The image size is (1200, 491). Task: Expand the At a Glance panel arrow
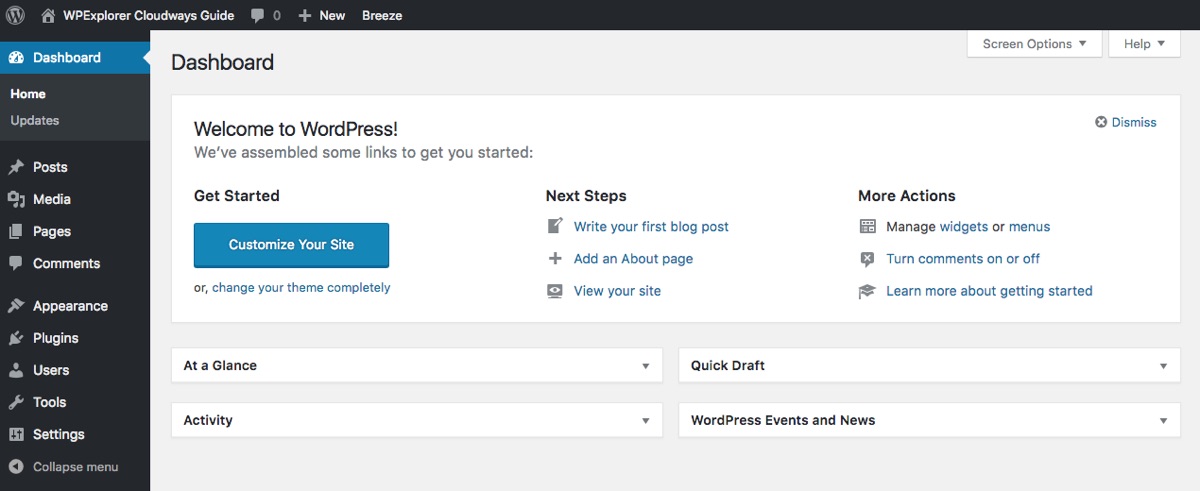(x=646, y=366)
